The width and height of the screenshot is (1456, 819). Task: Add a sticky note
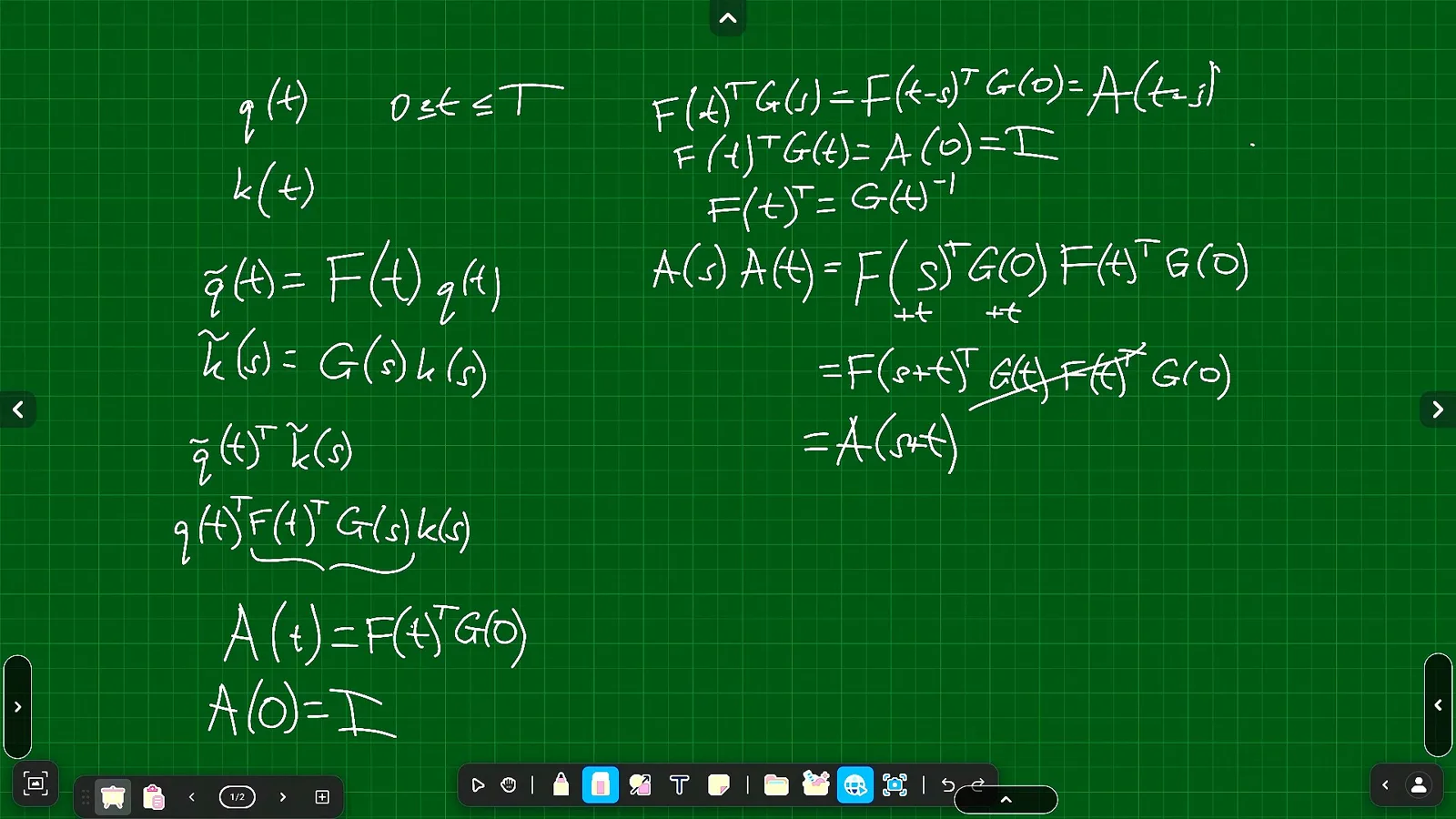[719, 784]
